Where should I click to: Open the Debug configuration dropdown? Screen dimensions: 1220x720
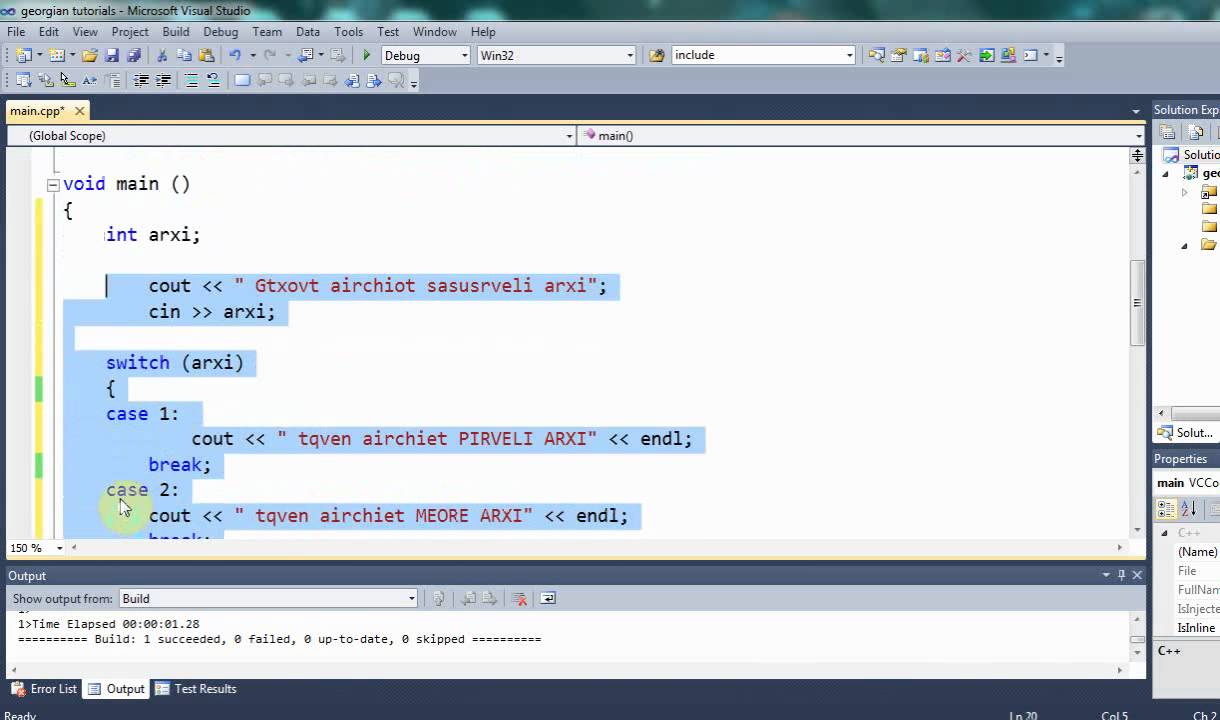click(x=464, y=55)
